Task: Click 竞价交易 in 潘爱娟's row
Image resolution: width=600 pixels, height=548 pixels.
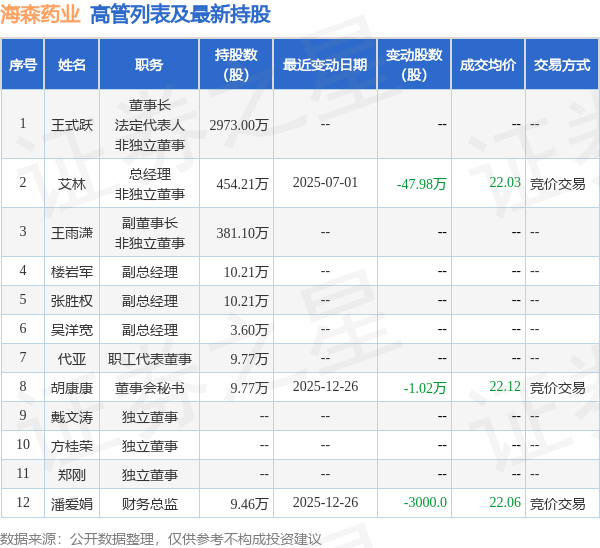Action: pyautogui.click(x=558, y=504)
